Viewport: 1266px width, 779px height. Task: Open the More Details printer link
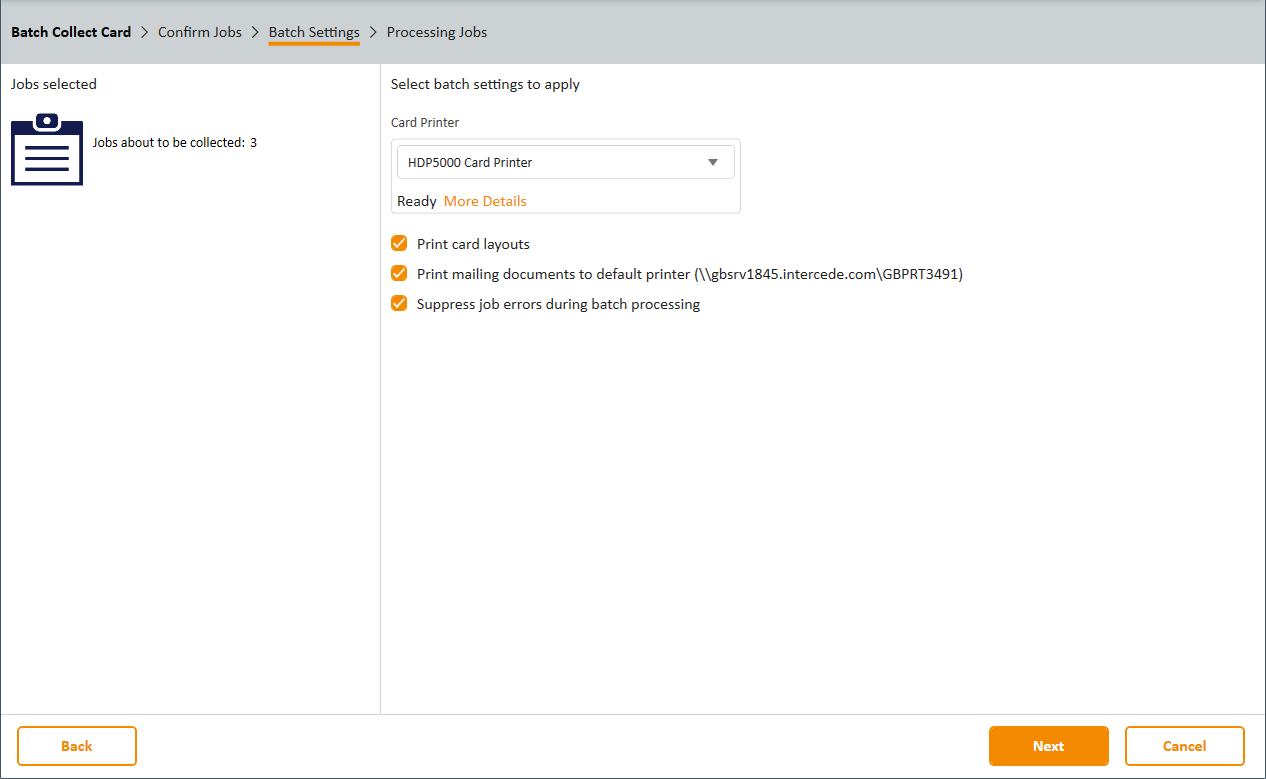[x=485, y=201]
